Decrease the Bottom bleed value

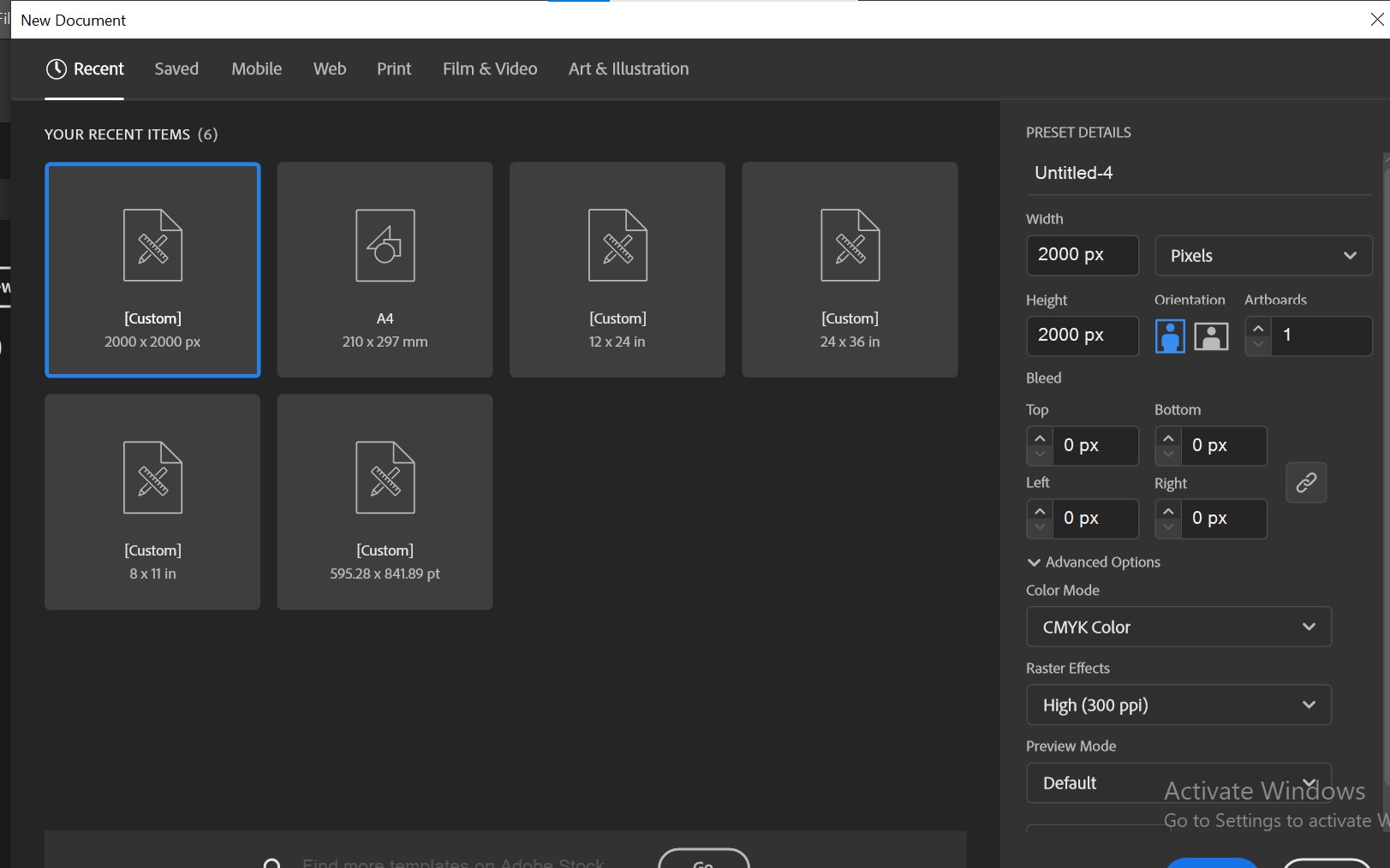[1168, 455]
